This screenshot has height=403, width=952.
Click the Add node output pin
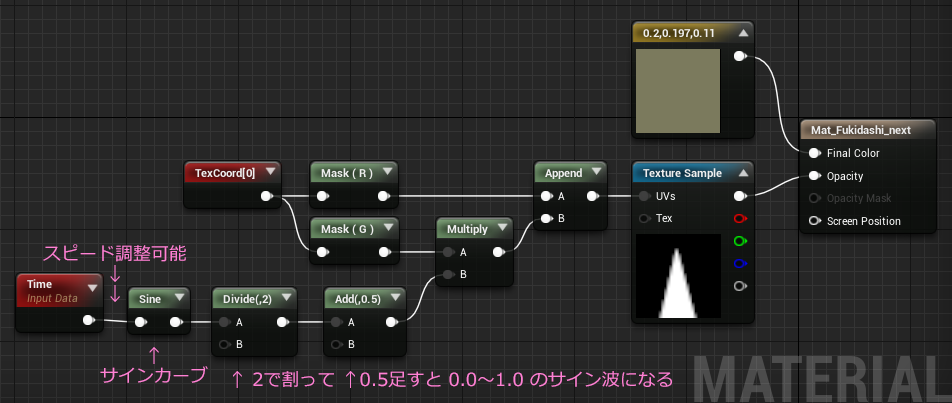pos(392,322)
